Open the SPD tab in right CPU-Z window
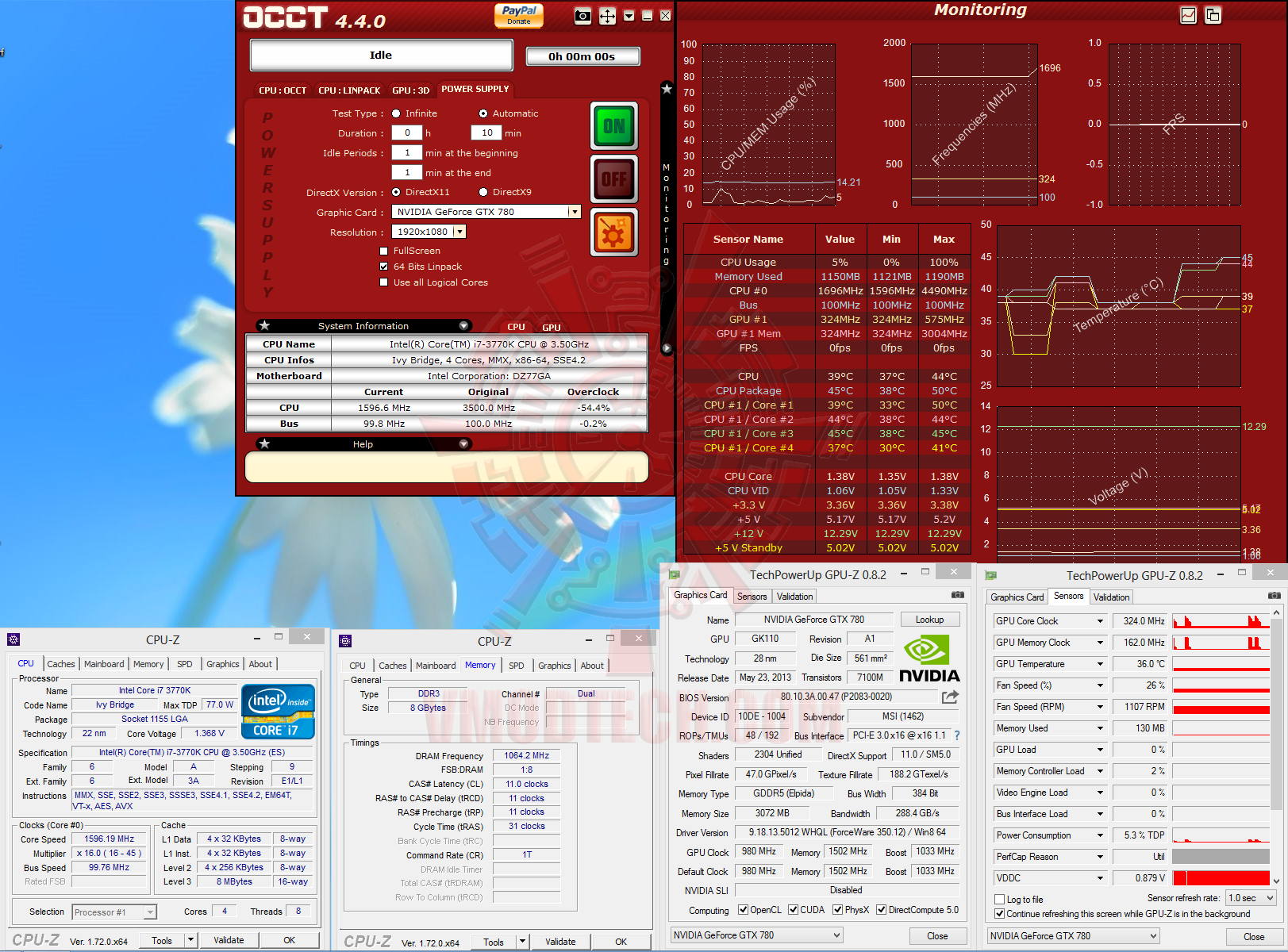Screen dimensions: 1288x952 (517, 666)
